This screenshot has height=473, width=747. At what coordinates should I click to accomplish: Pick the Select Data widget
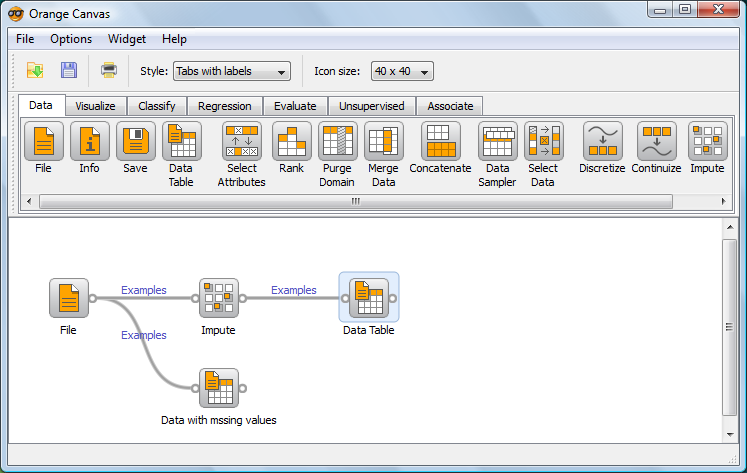[x=544, y=141]
